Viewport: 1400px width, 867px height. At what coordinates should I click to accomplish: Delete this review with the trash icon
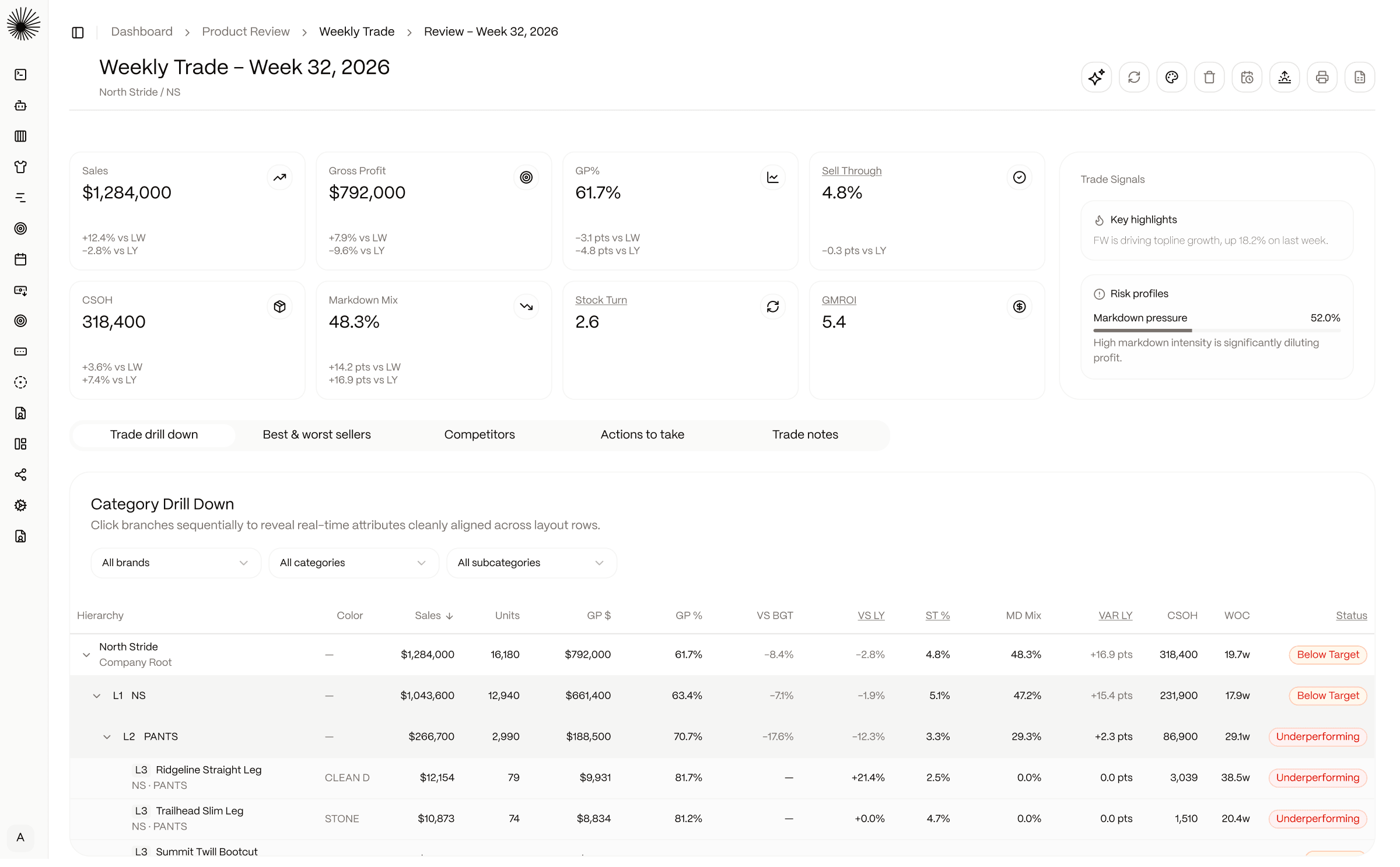1209,77
